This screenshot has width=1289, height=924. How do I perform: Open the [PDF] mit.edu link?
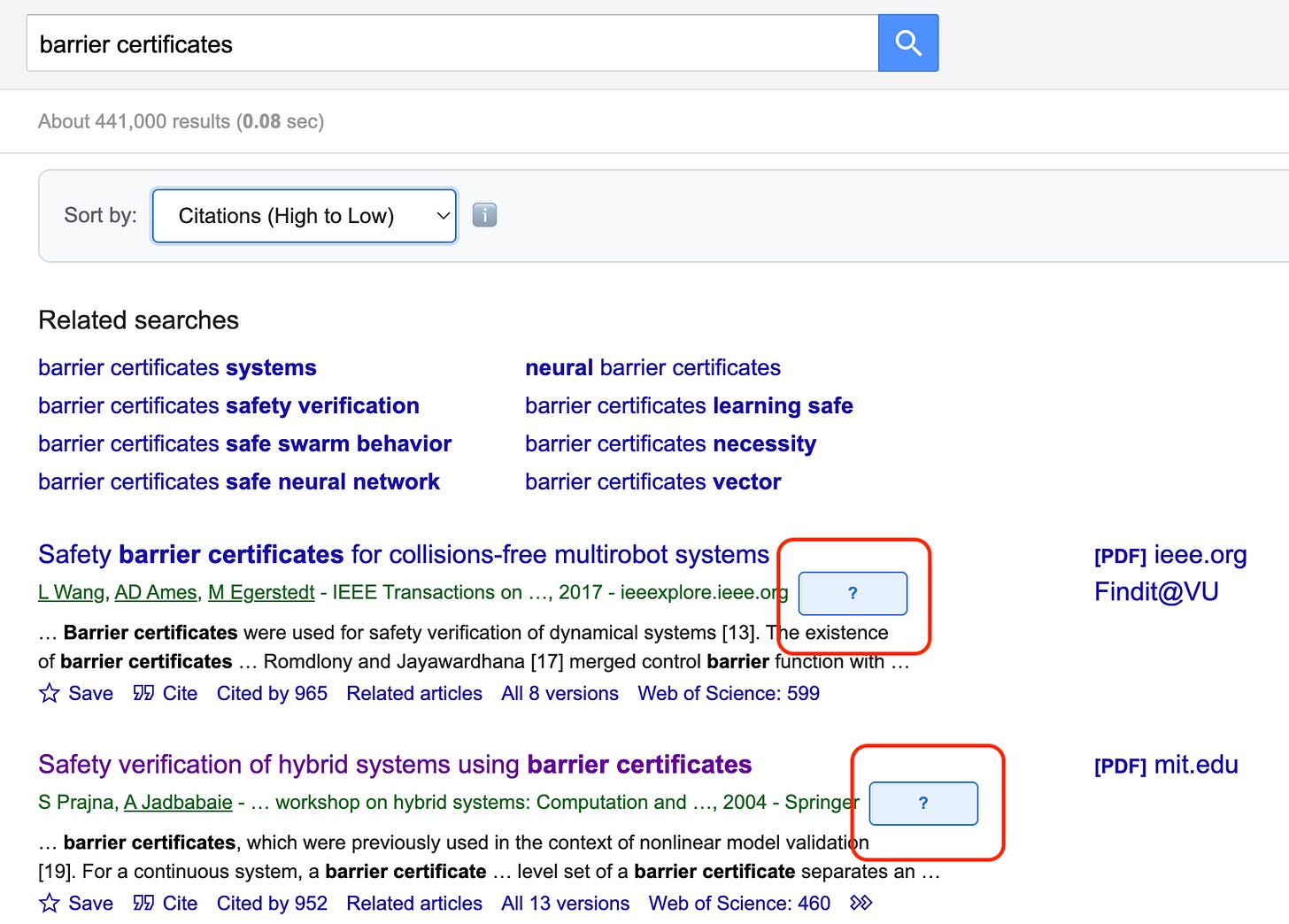pos(1166,765)
